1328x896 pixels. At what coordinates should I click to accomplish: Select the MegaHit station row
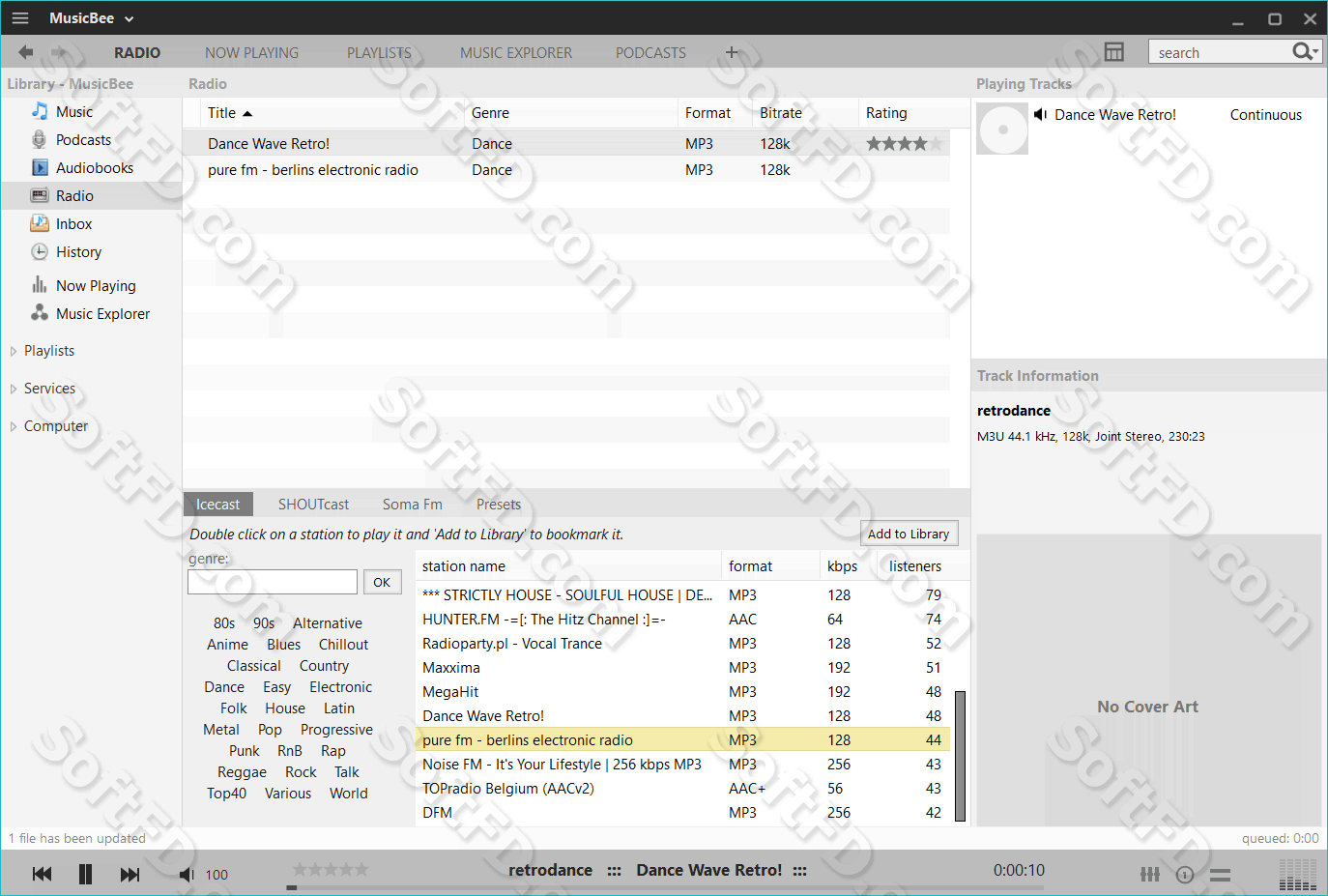point(683,692)
